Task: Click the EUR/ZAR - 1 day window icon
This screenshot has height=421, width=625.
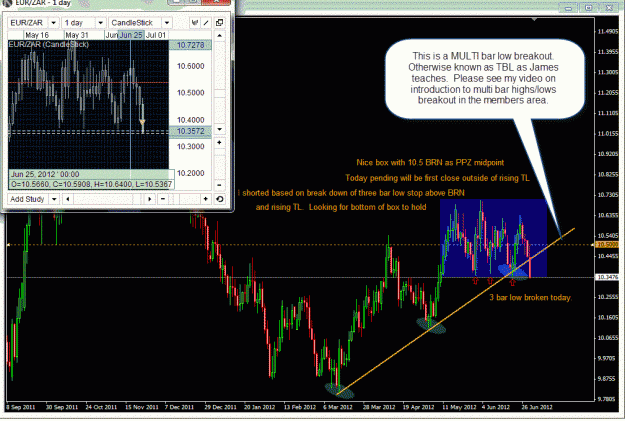Action: pyautogui.click(x=7, y=3)
